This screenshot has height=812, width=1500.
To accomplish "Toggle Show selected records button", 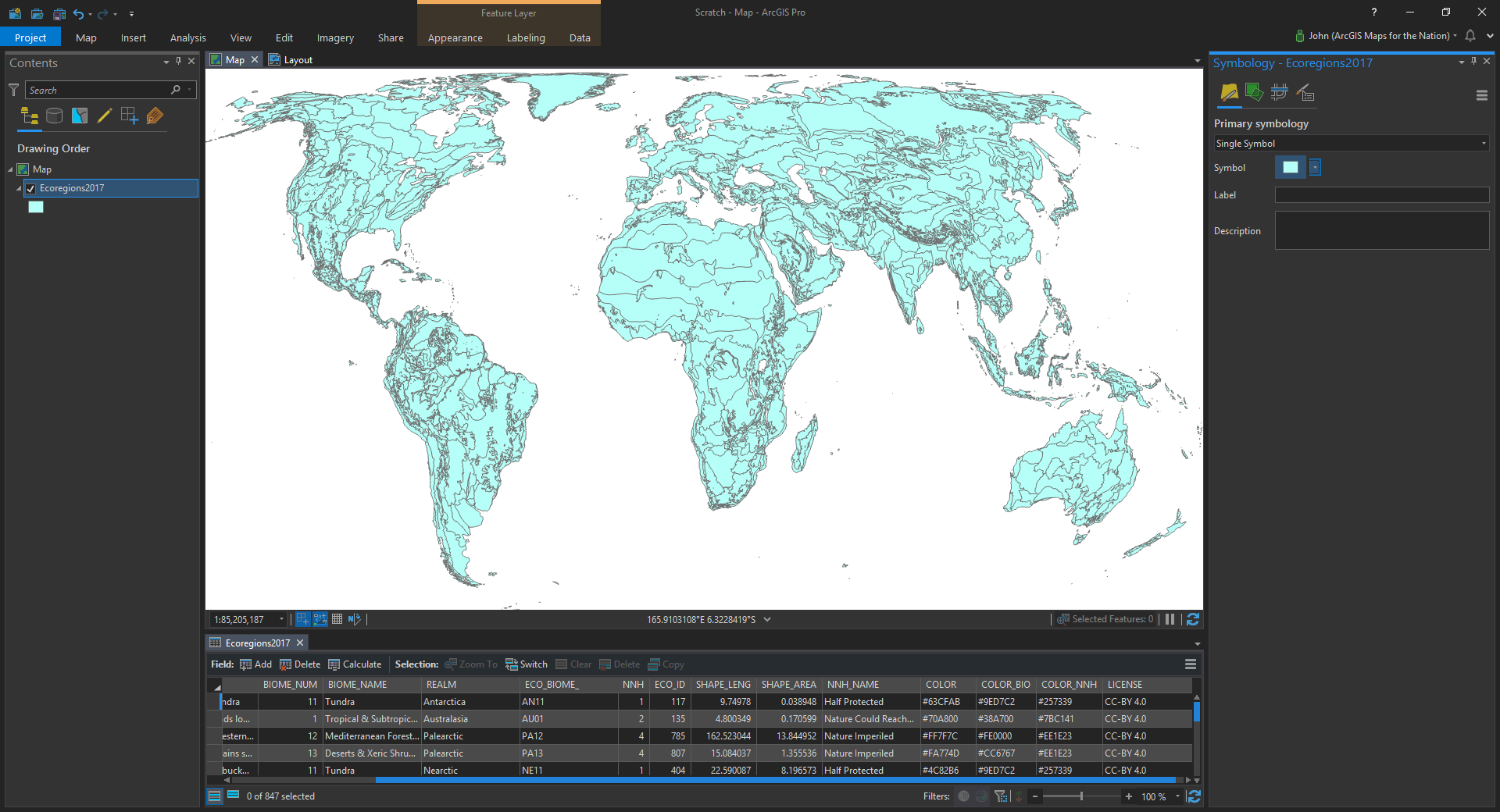I will coord(233,796).
